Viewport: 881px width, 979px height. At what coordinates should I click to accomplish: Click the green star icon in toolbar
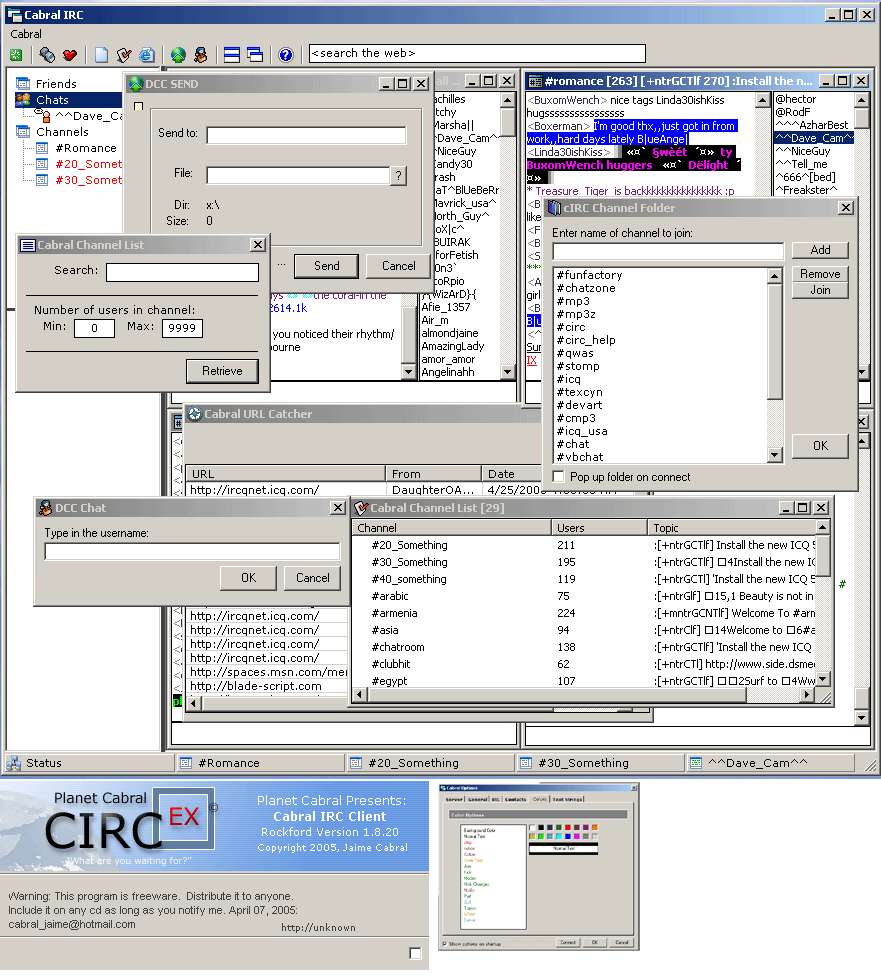(x=16, y=55)
